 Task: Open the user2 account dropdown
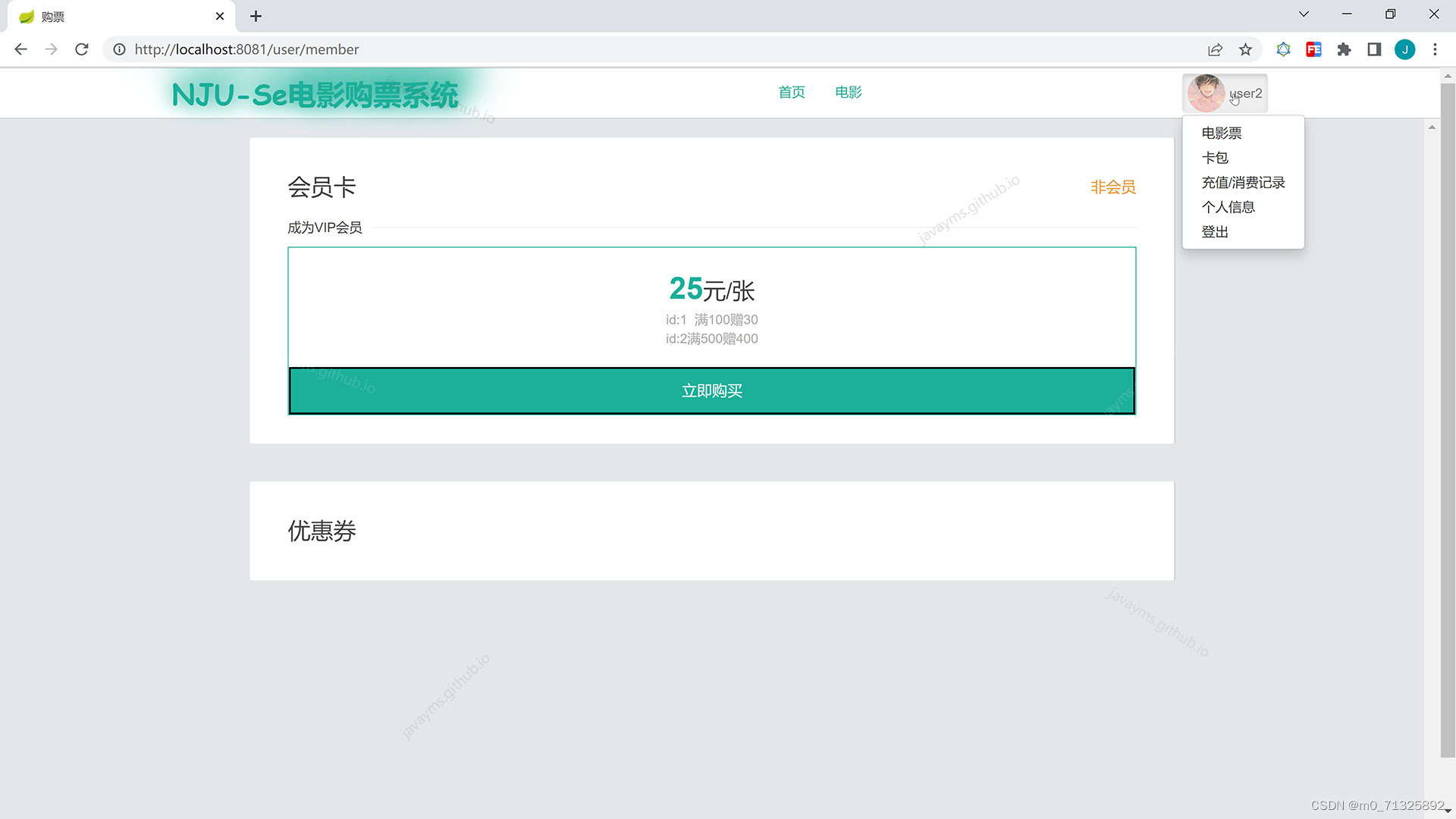[x=1246, y=93]
